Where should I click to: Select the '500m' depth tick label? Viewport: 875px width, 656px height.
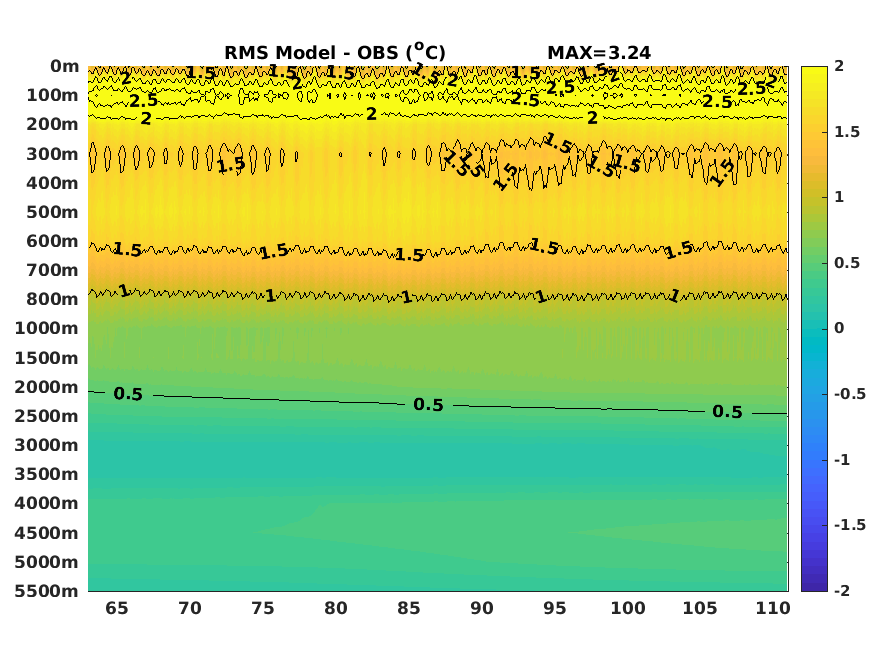(52, 213)
